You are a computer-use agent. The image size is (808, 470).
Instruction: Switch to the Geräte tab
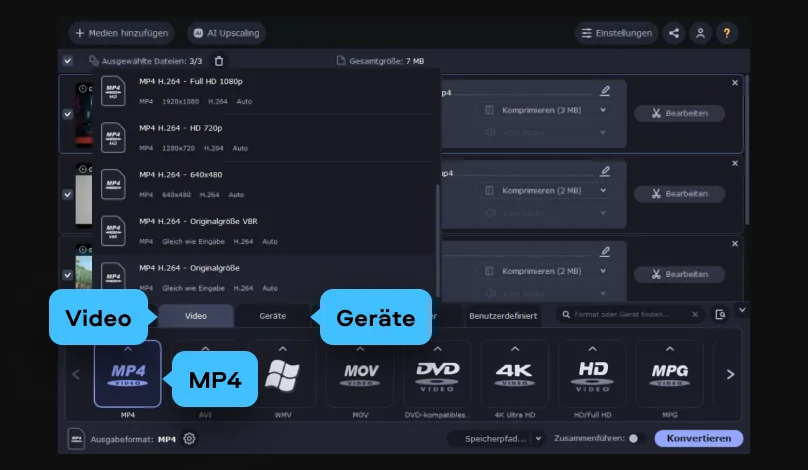(x=273, y=316)
